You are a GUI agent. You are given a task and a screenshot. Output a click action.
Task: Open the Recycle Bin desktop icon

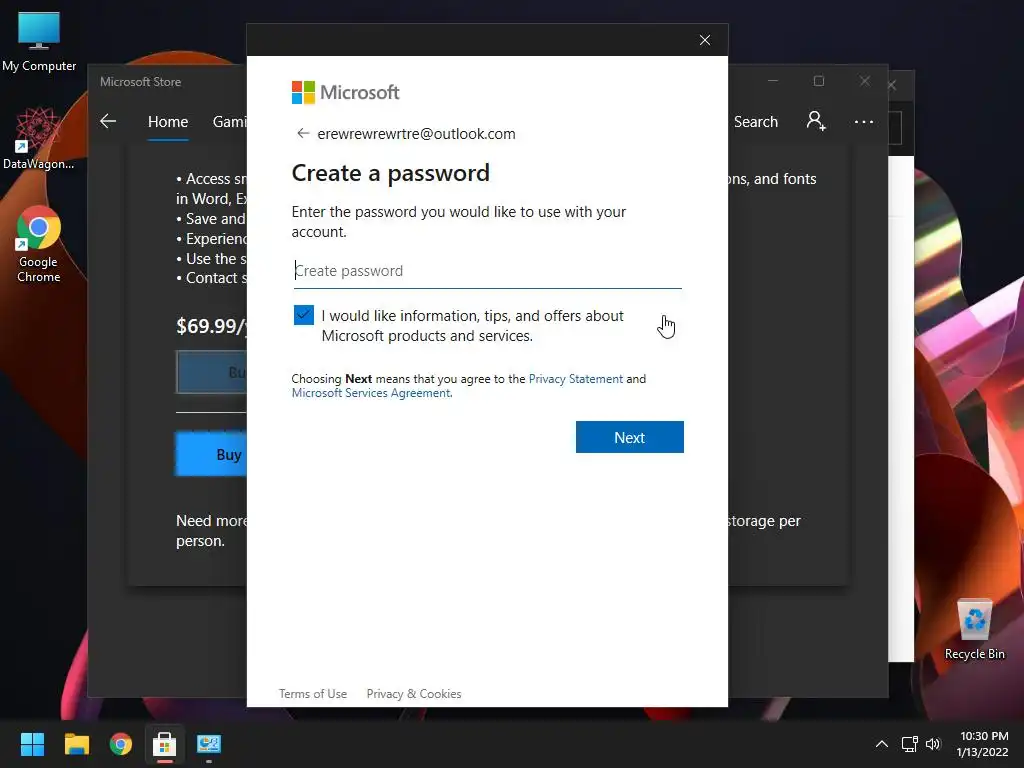click(x=974, y=629)
